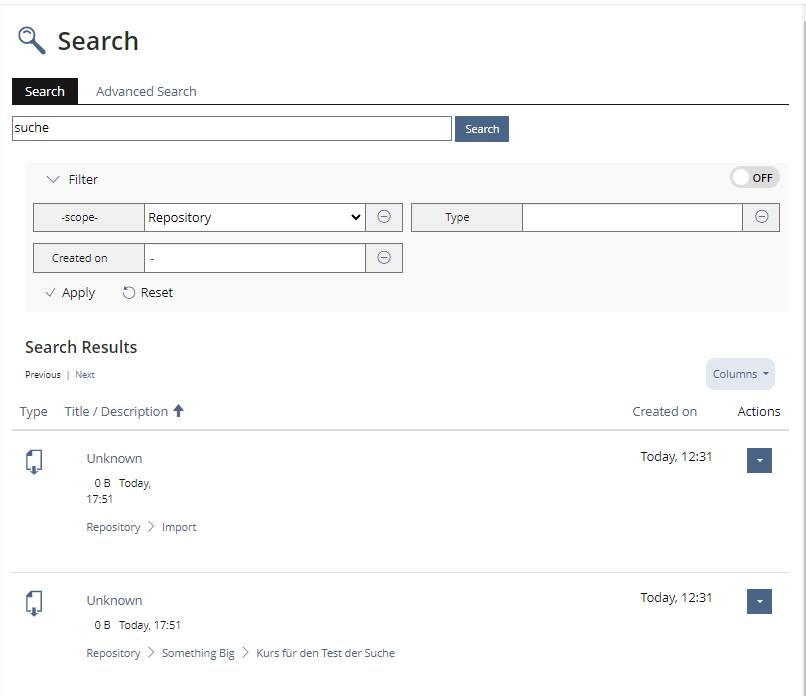The height and width of the screenshot is (696, 806).
Task: Remove the scope filter with minus icon
Action: pyautogui.click(x=384, y=217)
